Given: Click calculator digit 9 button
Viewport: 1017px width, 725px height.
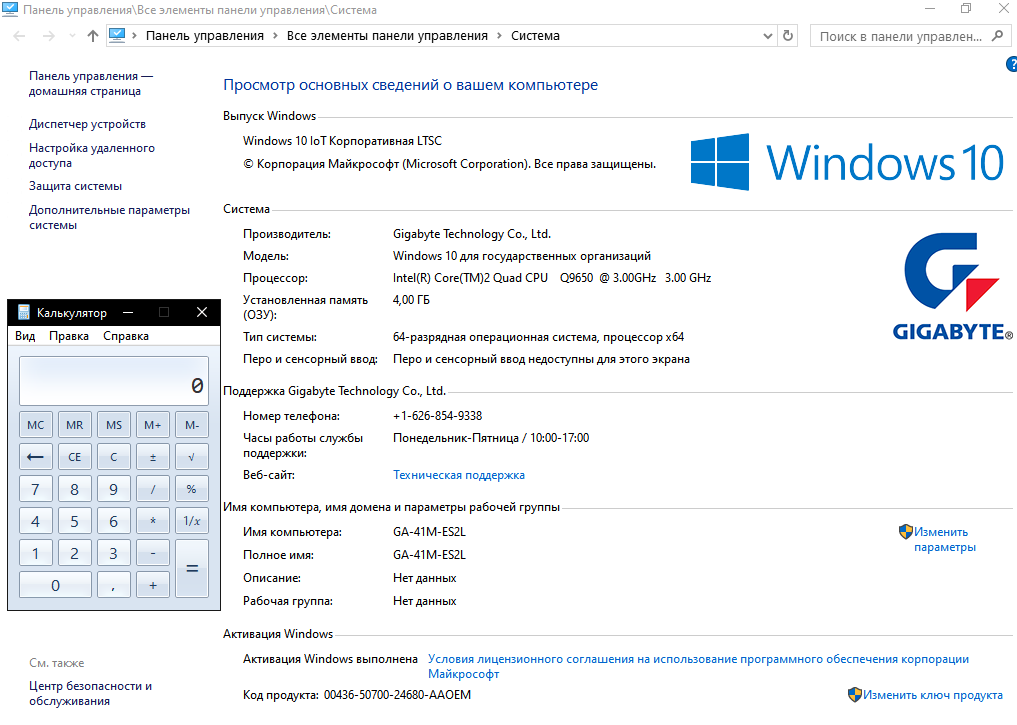Looking at the screenshot, I should click(x=114, y=489).
